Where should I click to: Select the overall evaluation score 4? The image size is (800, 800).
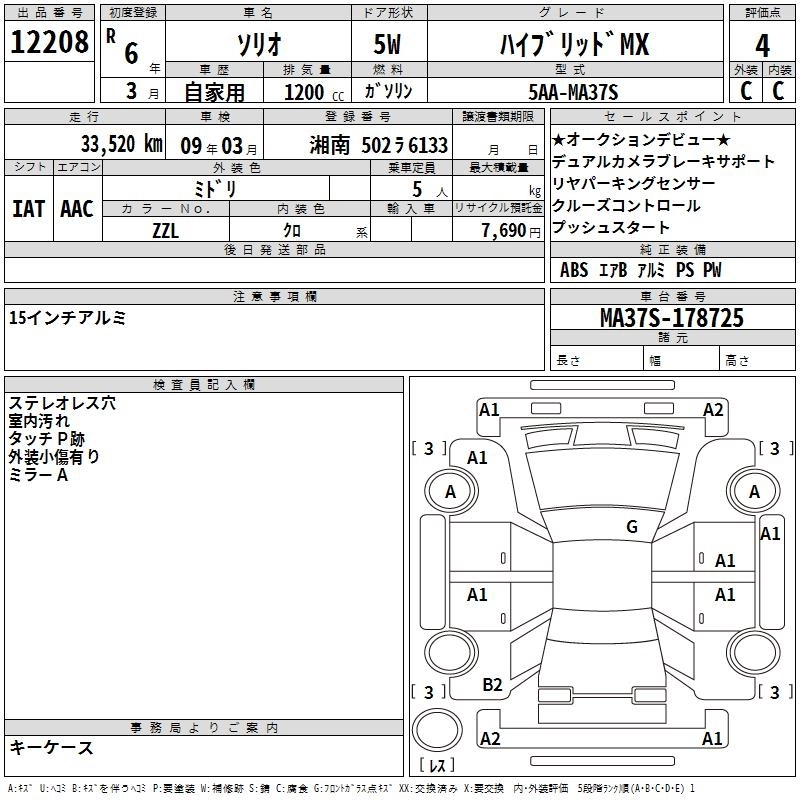click(x=763, y=45)
